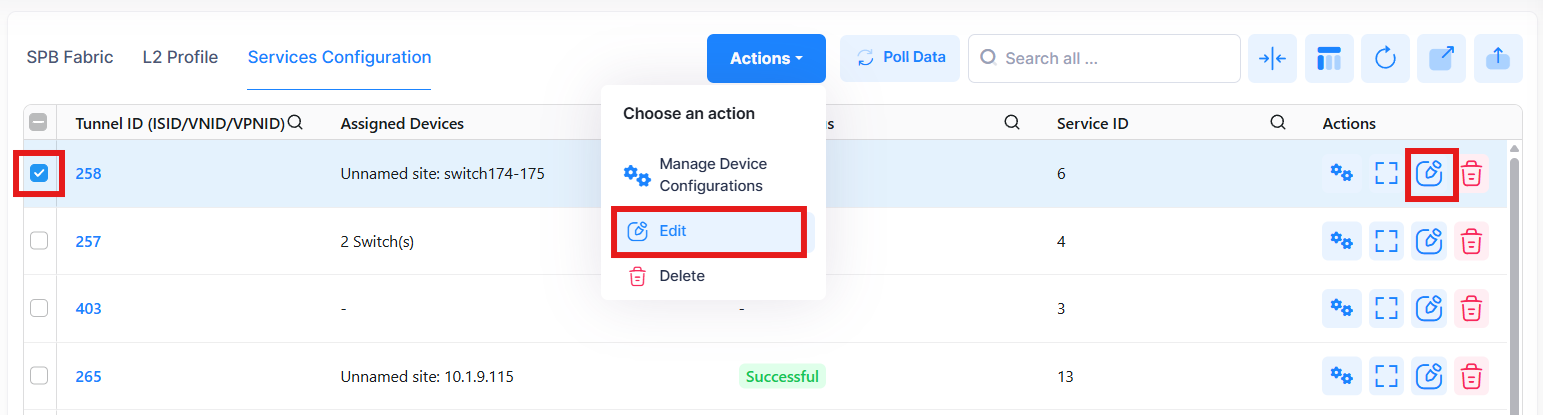Click the refresh table icon in toolbar
This screenshot has width=1543, height=415.
(1385, 59)
